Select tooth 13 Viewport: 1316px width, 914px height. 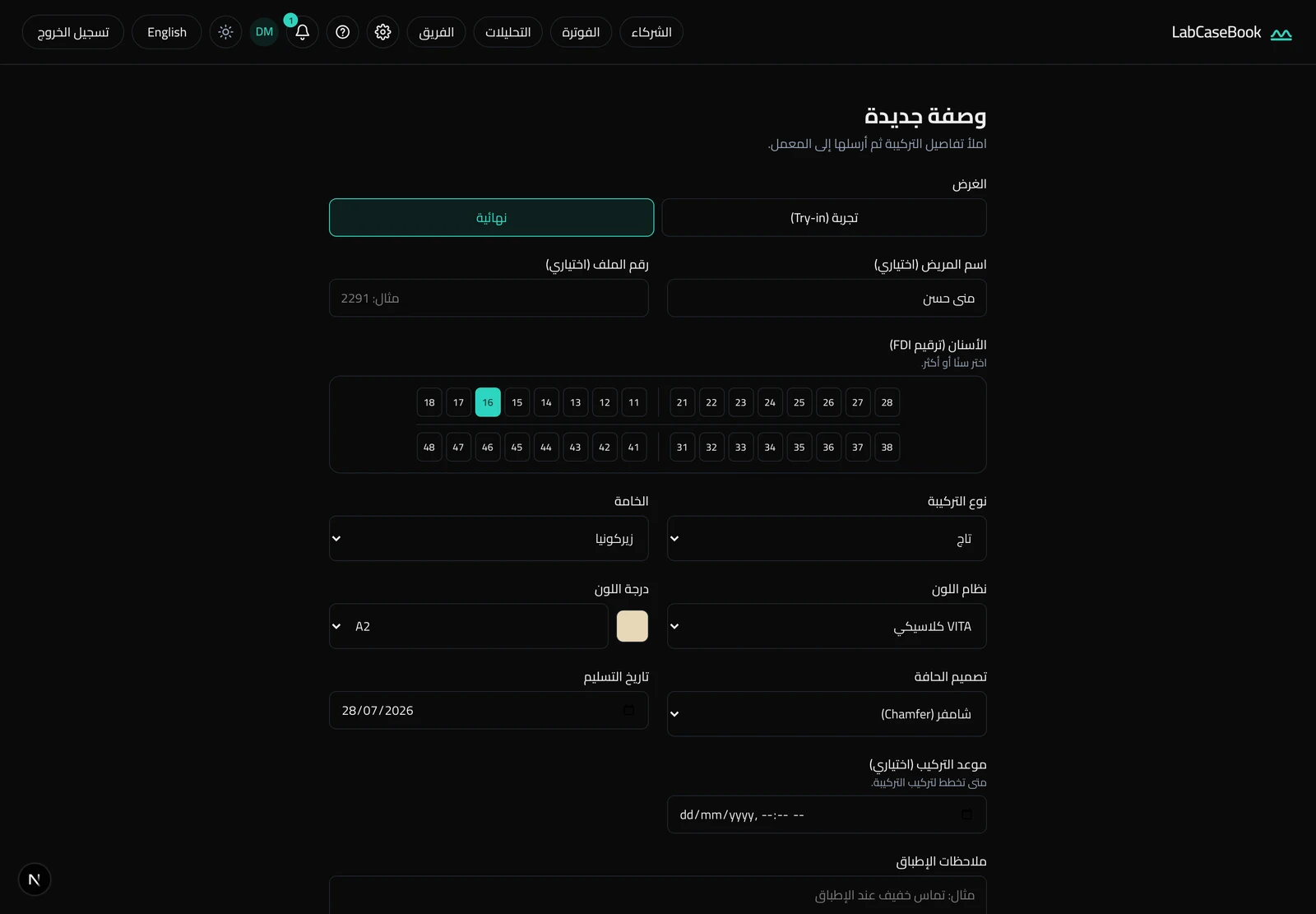pos(575,402)
